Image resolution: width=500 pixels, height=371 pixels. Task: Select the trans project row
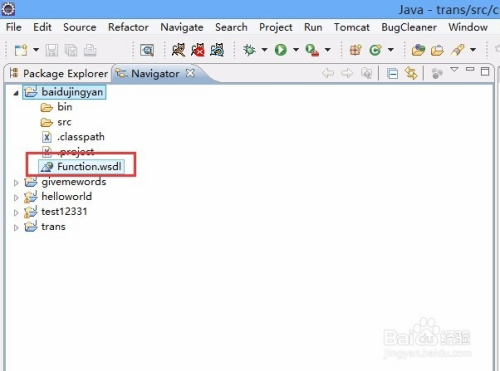click(45, 227)
